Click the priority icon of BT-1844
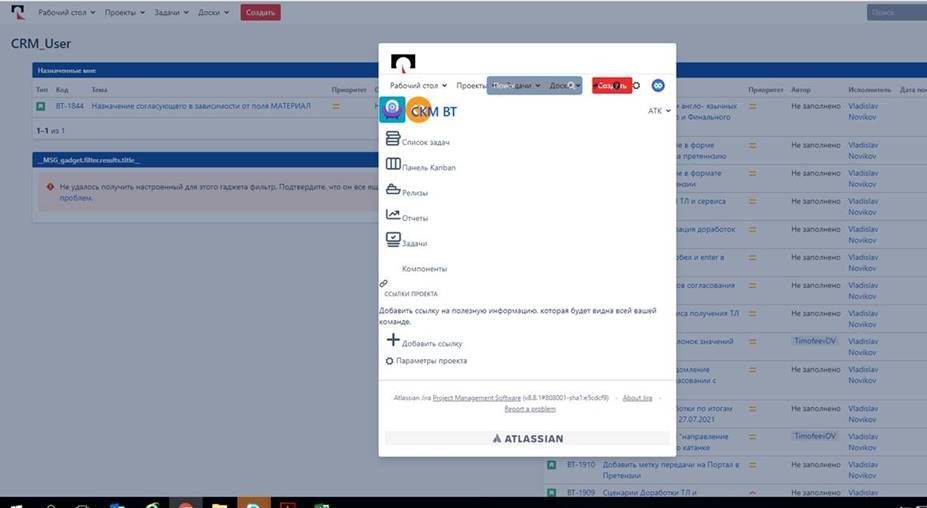The height and width of the screenshot is (508, 927). point(336,106)
